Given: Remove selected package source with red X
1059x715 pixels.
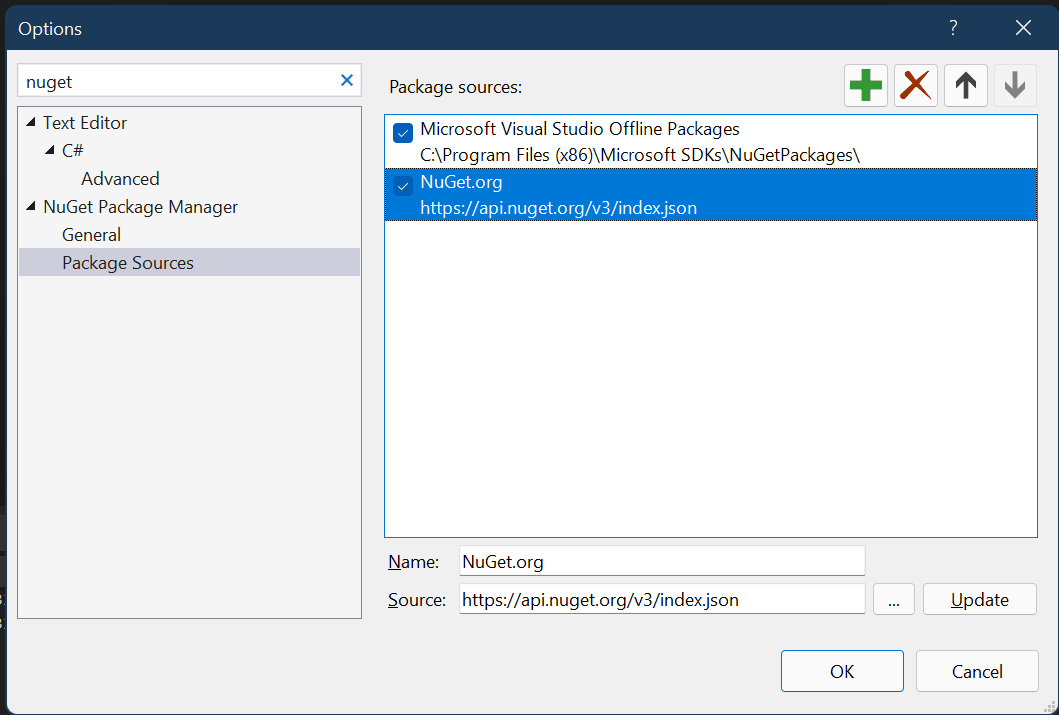Looking at the screenshot, I should (916, 86).
